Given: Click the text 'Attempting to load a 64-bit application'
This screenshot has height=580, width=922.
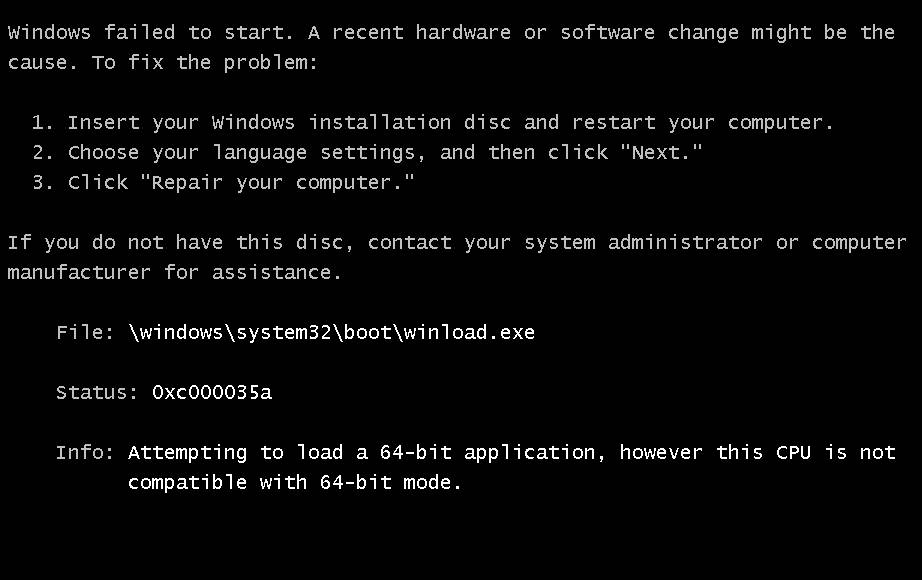Looking at the screenshot, I should (x=368, y=452).
